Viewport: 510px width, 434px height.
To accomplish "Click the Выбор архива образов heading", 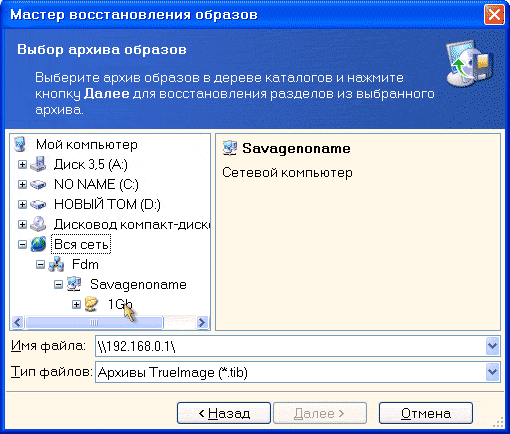I will click(x=102, y=49).
